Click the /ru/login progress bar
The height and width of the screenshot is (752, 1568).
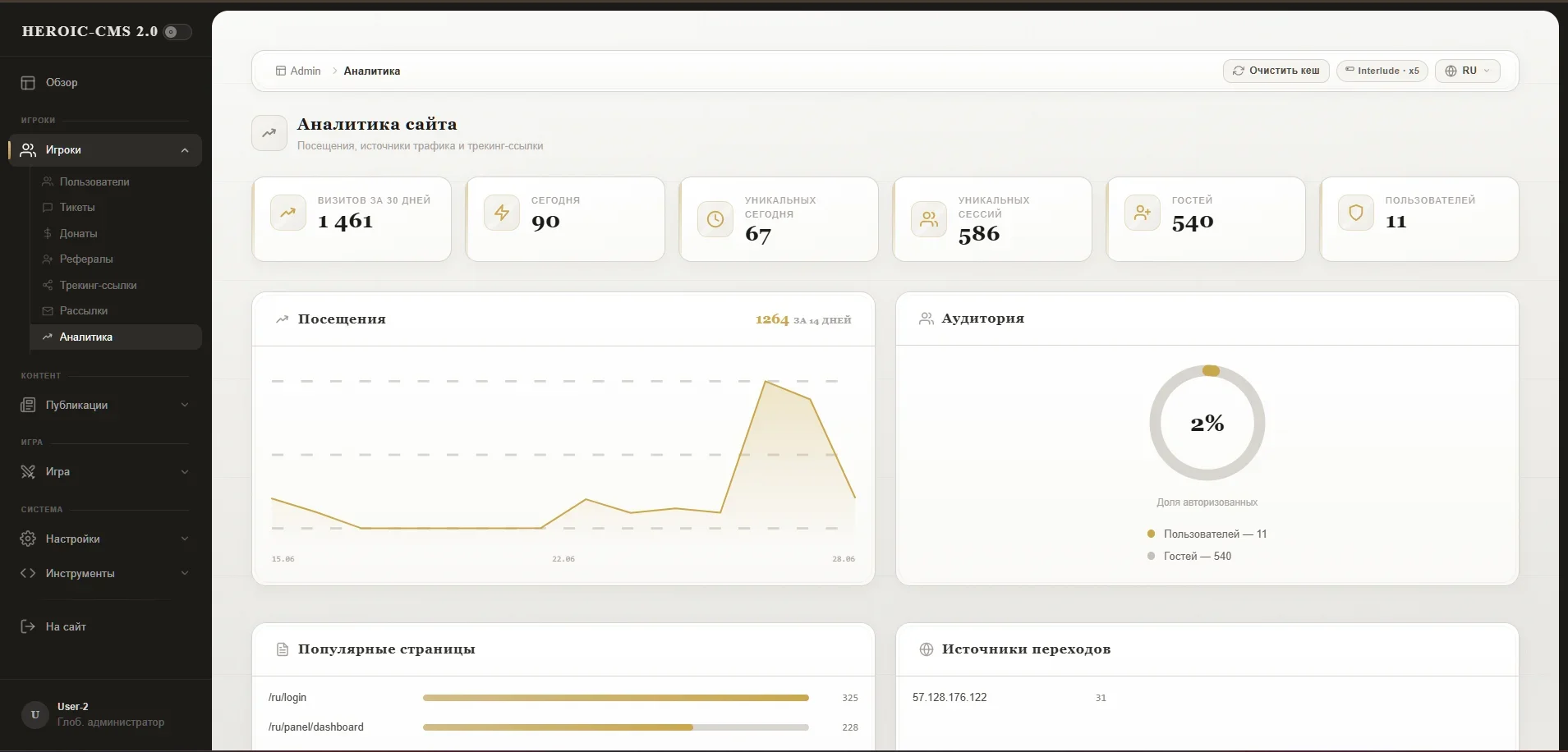tap(616, 698)
